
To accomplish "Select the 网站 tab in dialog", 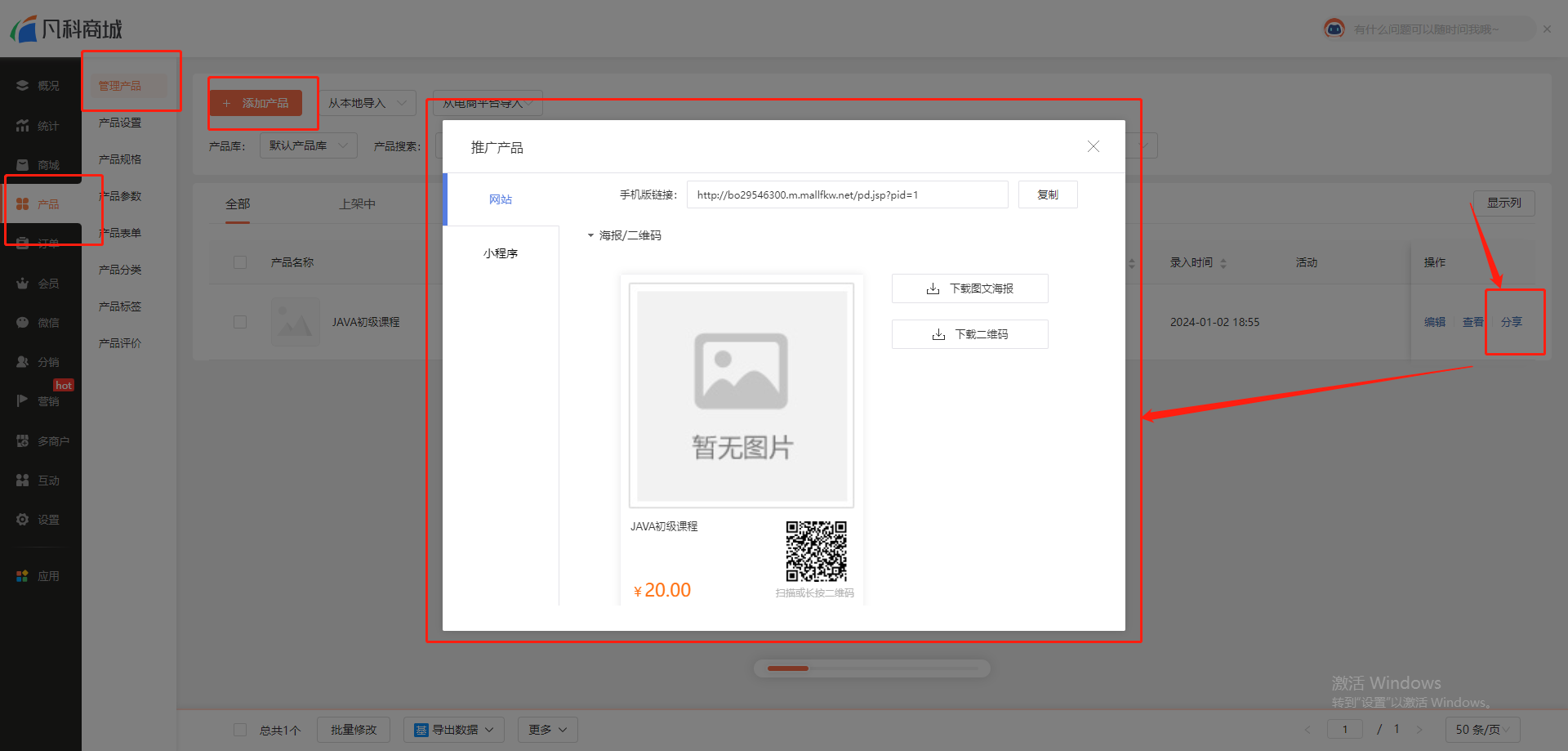I will [x=501, y=199].
